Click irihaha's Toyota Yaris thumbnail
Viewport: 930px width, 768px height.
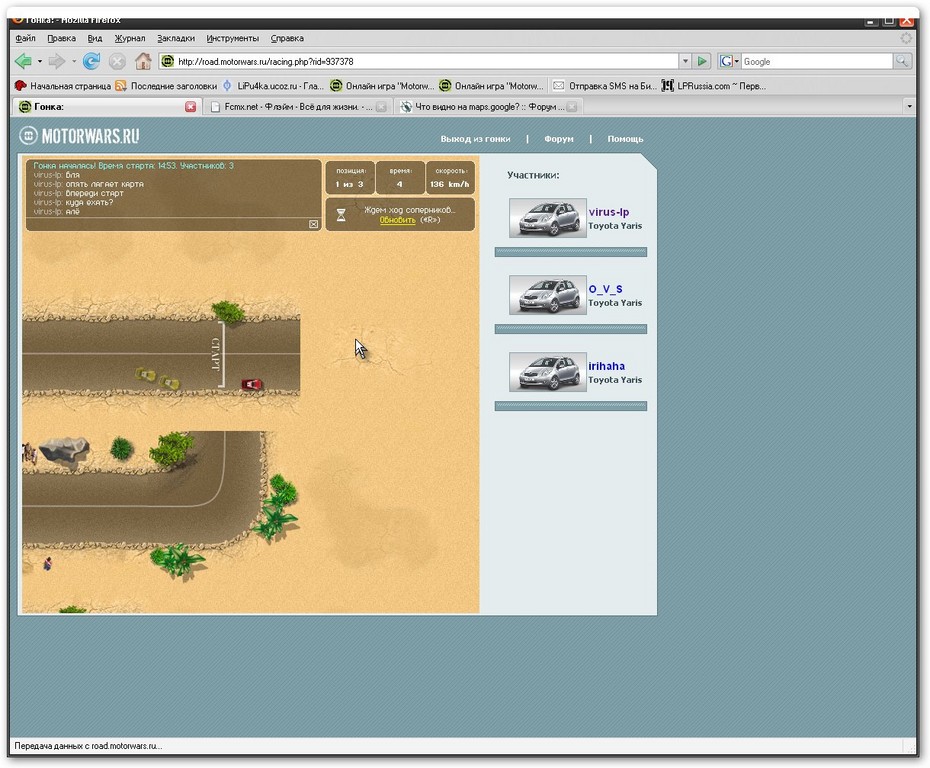(547, 372)
